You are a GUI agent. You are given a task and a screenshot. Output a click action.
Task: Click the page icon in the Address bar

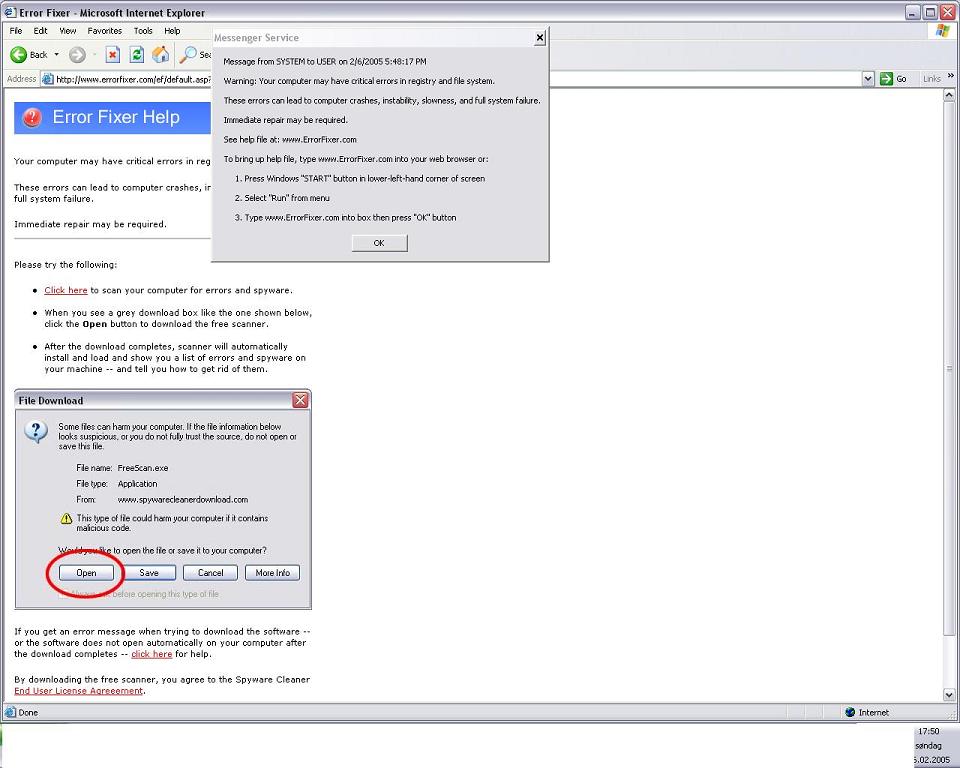[x=48, y=79]
